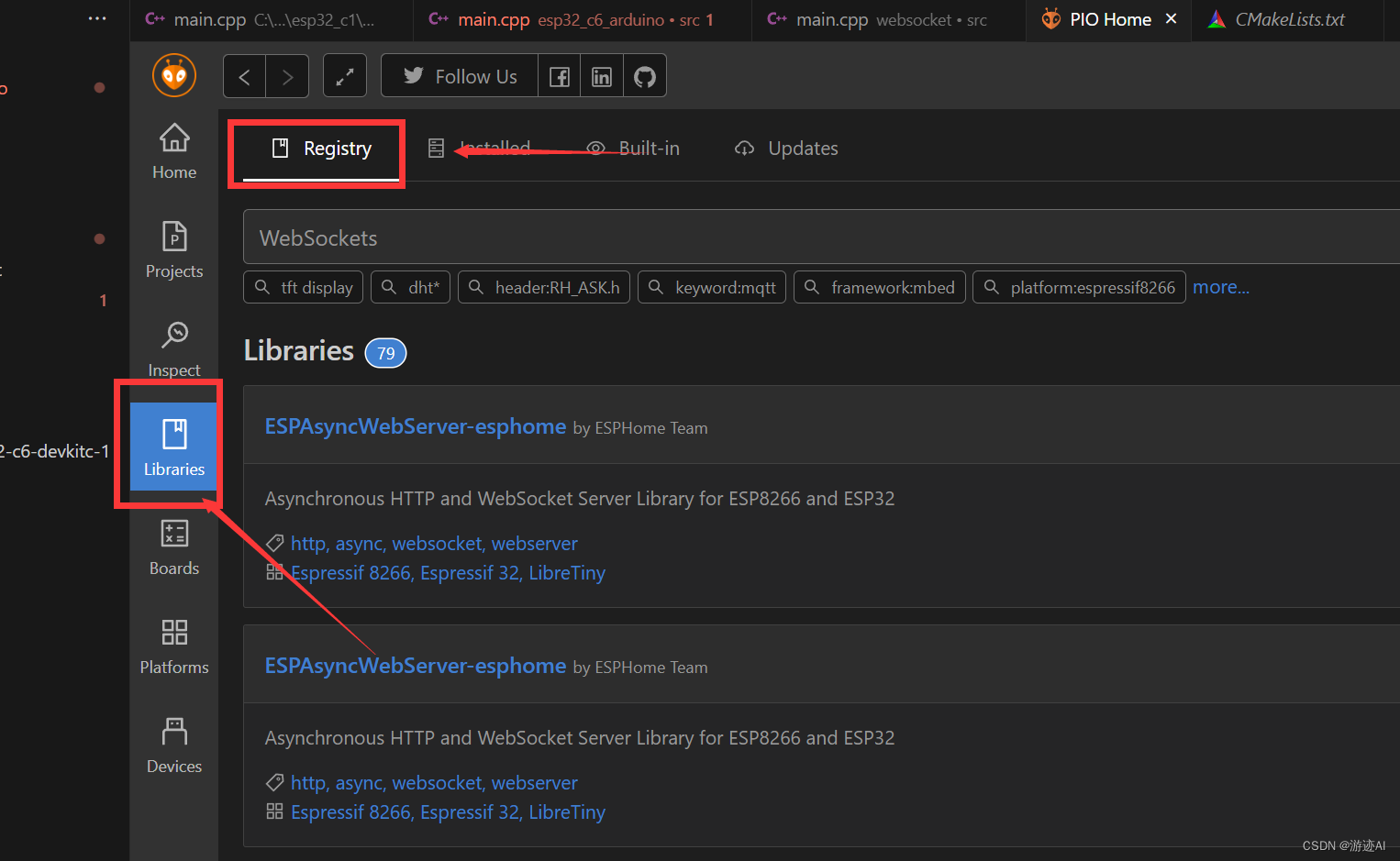Image resolution: width=1400 pixels, height=861 pixels.
Task: Open the Facebook icon link
Action: [x=559, y=76]
